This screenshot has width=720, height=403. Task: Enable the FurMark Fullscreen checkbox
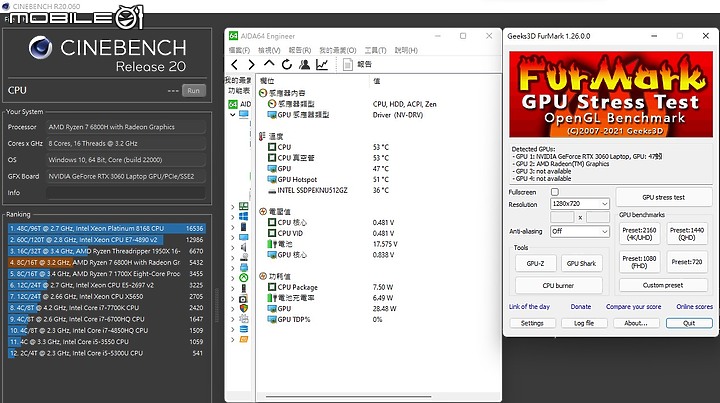point(555,192)
